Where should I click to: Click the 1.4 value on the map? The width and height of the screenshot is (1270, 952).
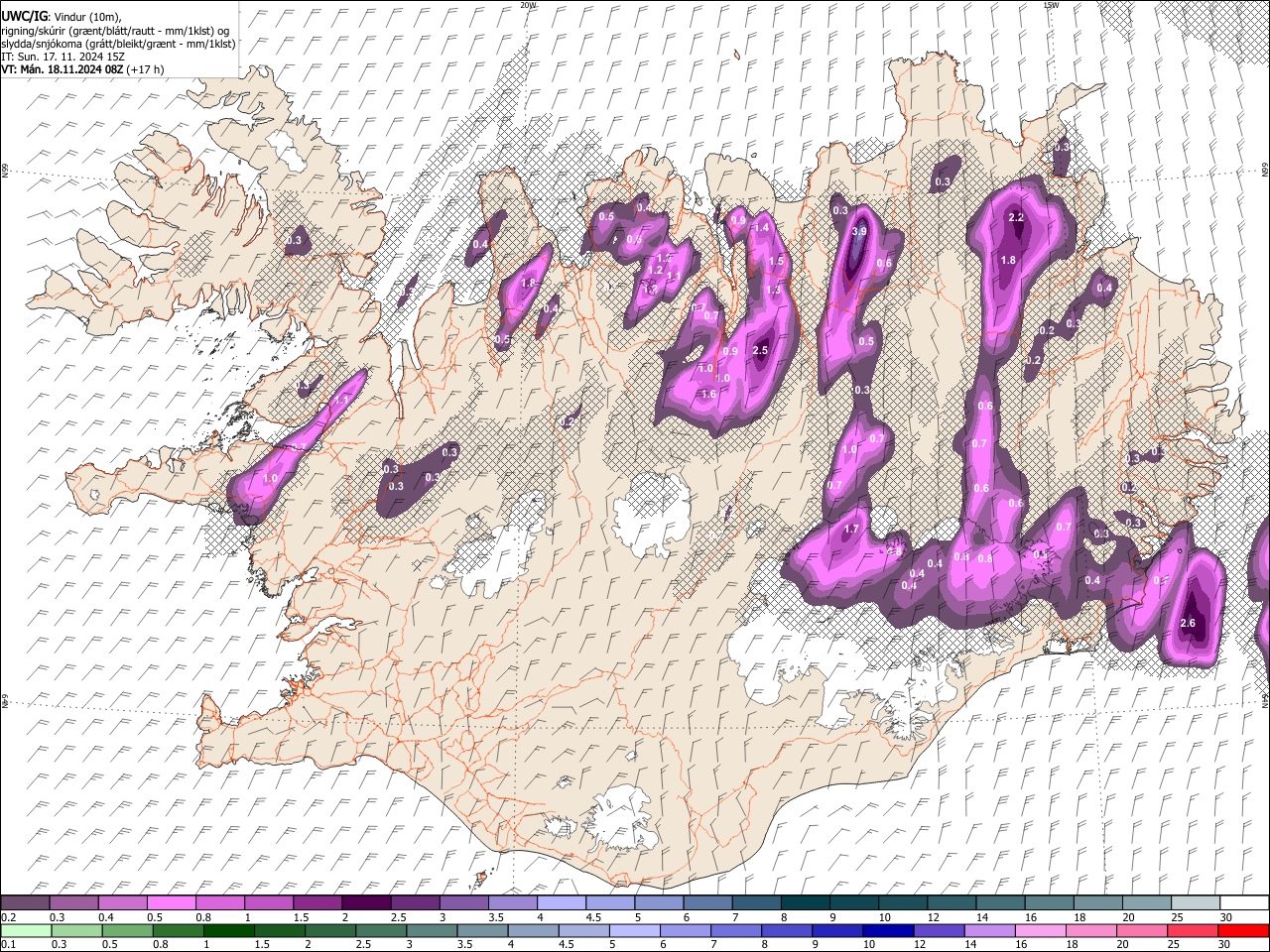762,228
